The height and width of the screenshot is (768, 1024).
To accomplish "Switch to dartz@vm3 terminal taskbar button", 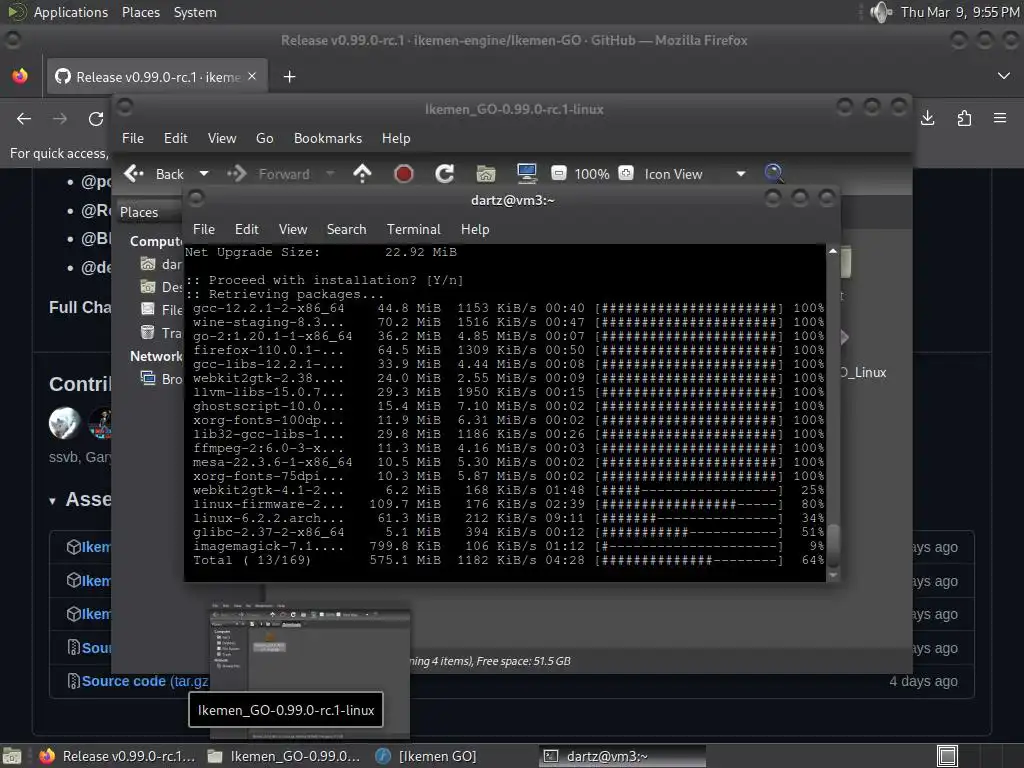I will (x=622, y=756).
